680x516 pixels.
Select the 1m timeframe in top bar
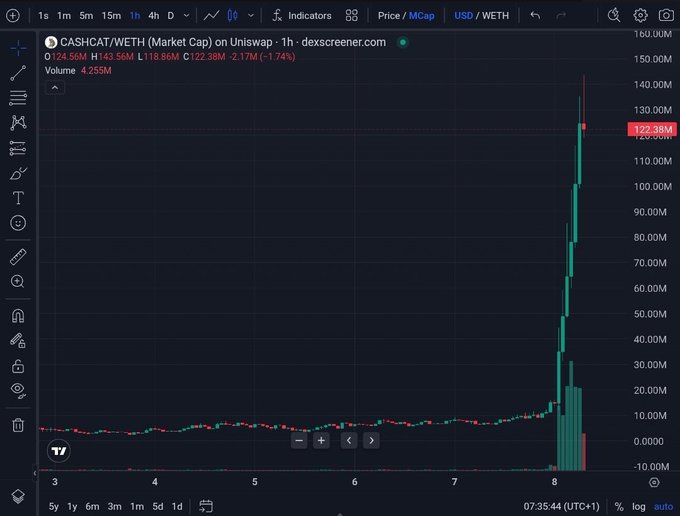point(64,16)
